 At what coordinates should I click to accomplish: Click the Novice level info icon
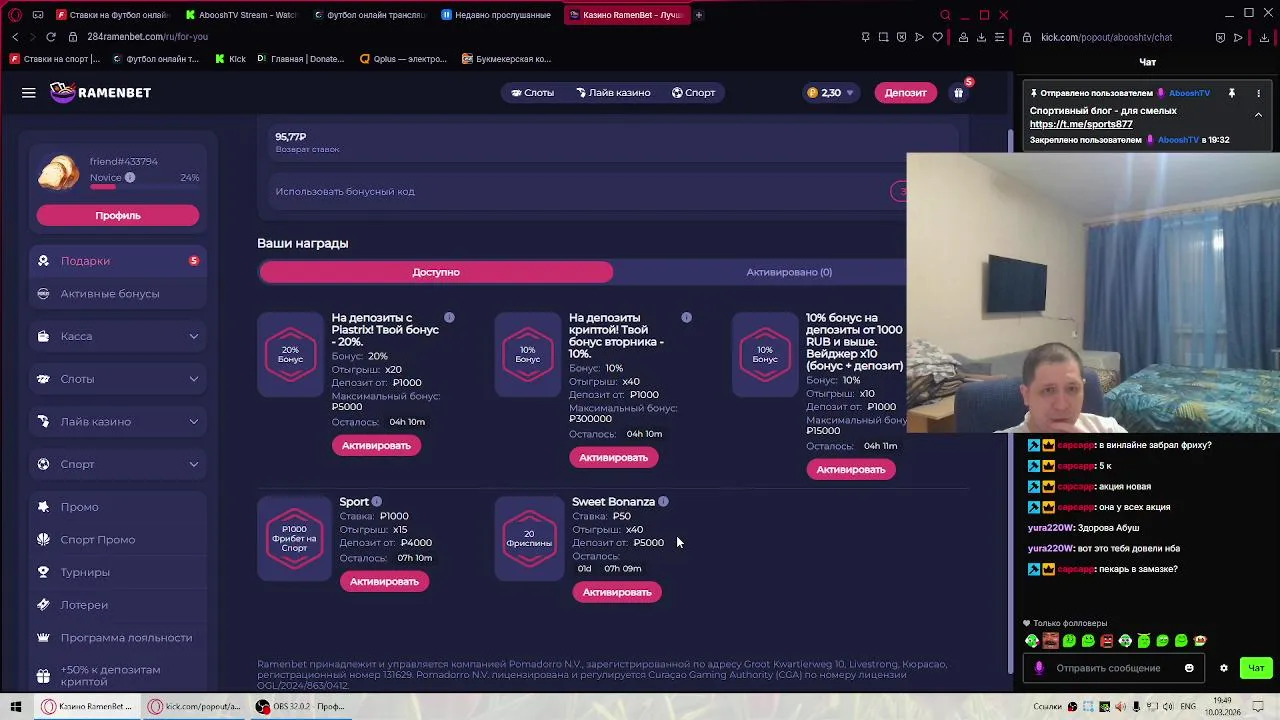130,178
